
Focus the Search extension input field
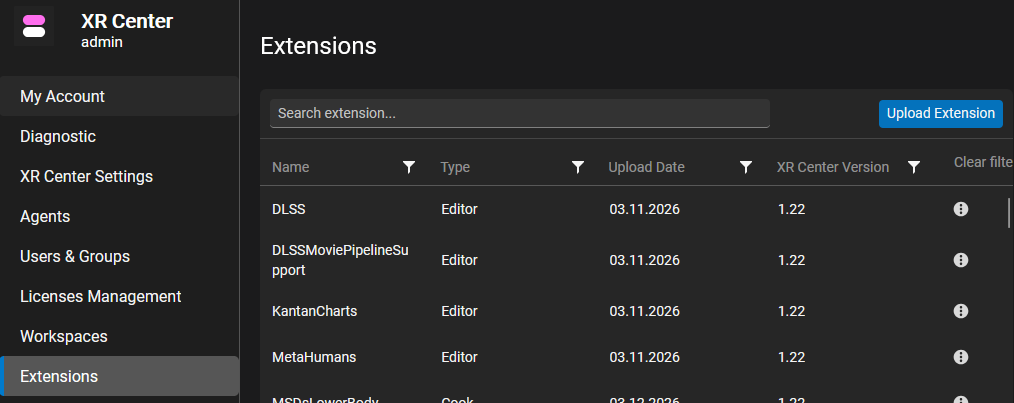[x=519, y=114]
